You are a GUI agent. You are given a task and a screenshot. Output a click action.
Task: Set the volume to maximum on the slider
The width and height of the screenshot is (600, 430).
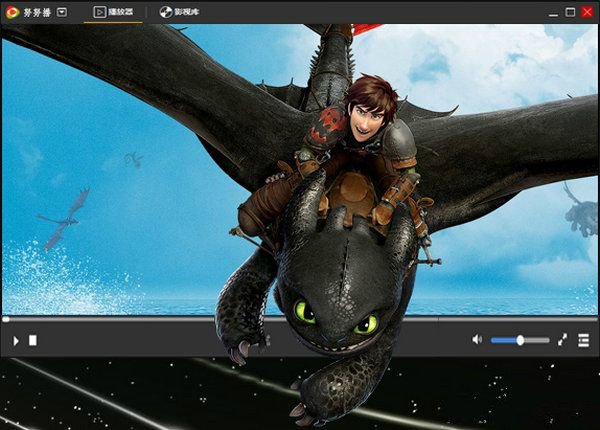tap(548, 340)
